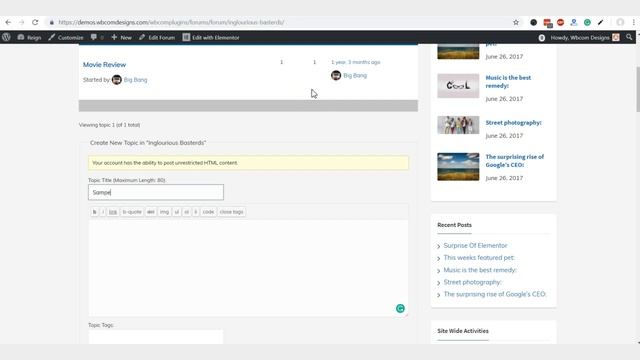Go back with the browser back arrow

pyautogui.click(x=8, y=22)
